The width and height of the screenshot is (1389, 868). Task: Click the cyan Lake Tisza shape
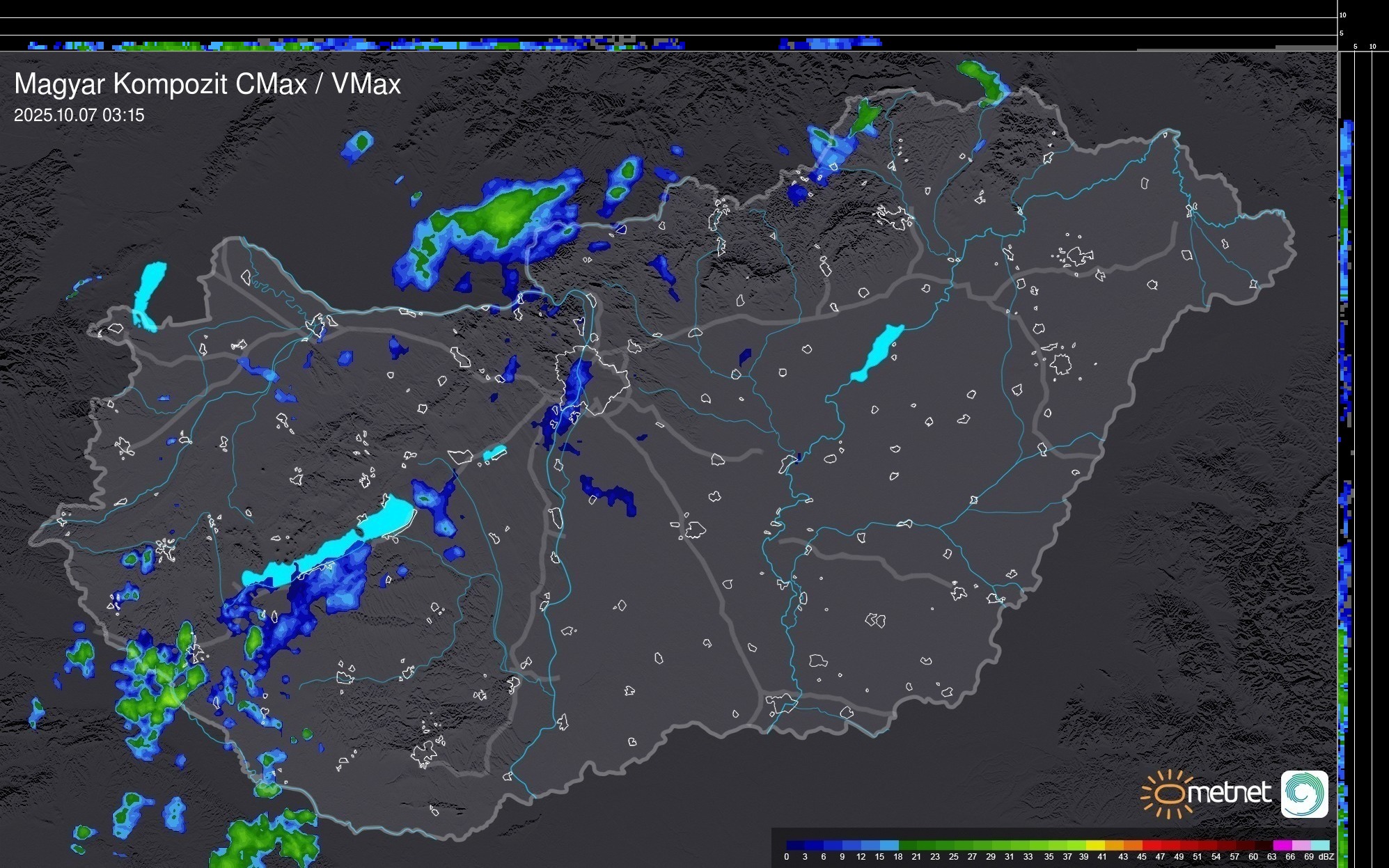pyautogui.click(x=879, y=352)
